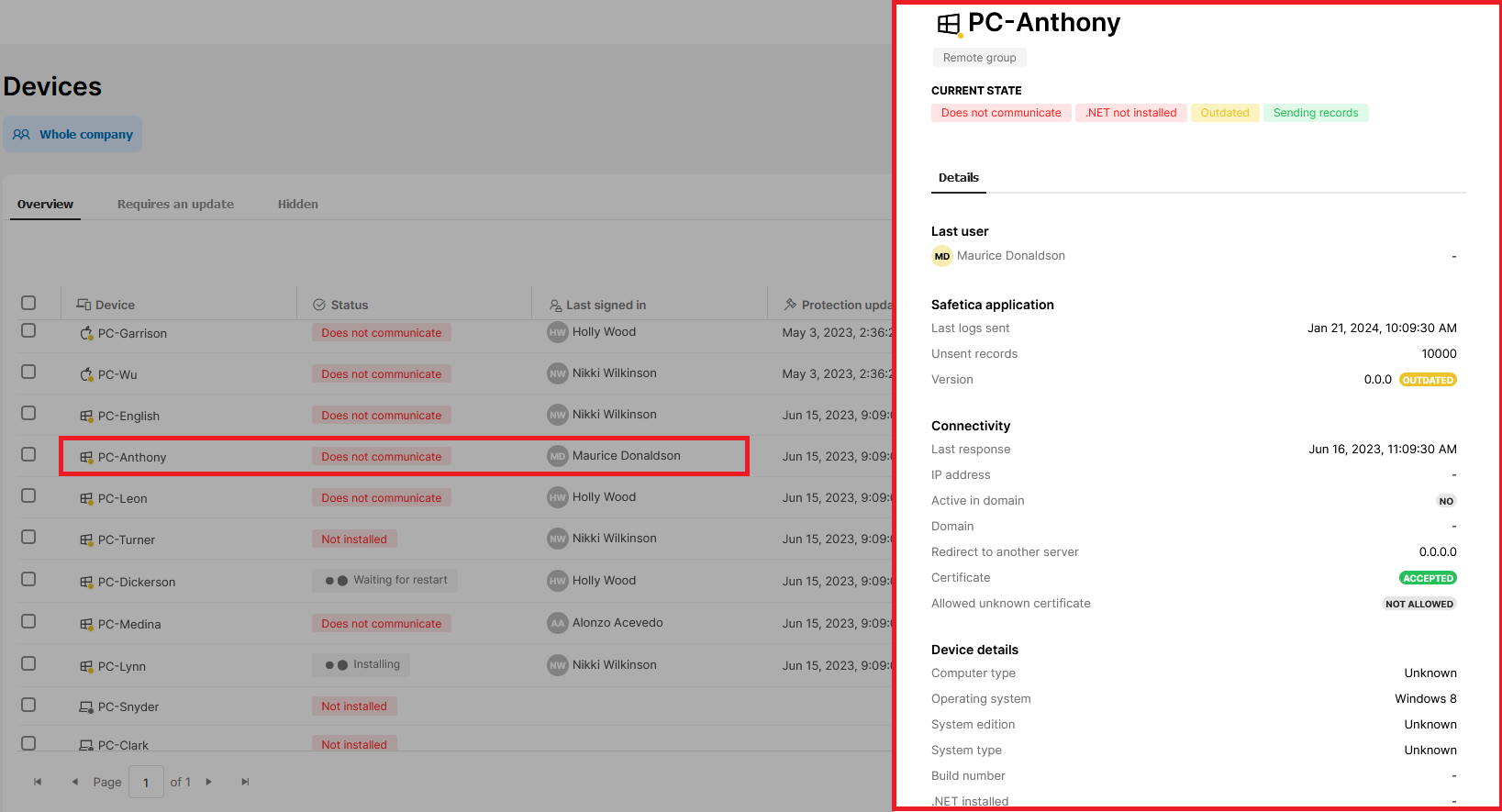Switch to Requires an update tab
The width and height of the screenshot is (1502, 812).
175,204
